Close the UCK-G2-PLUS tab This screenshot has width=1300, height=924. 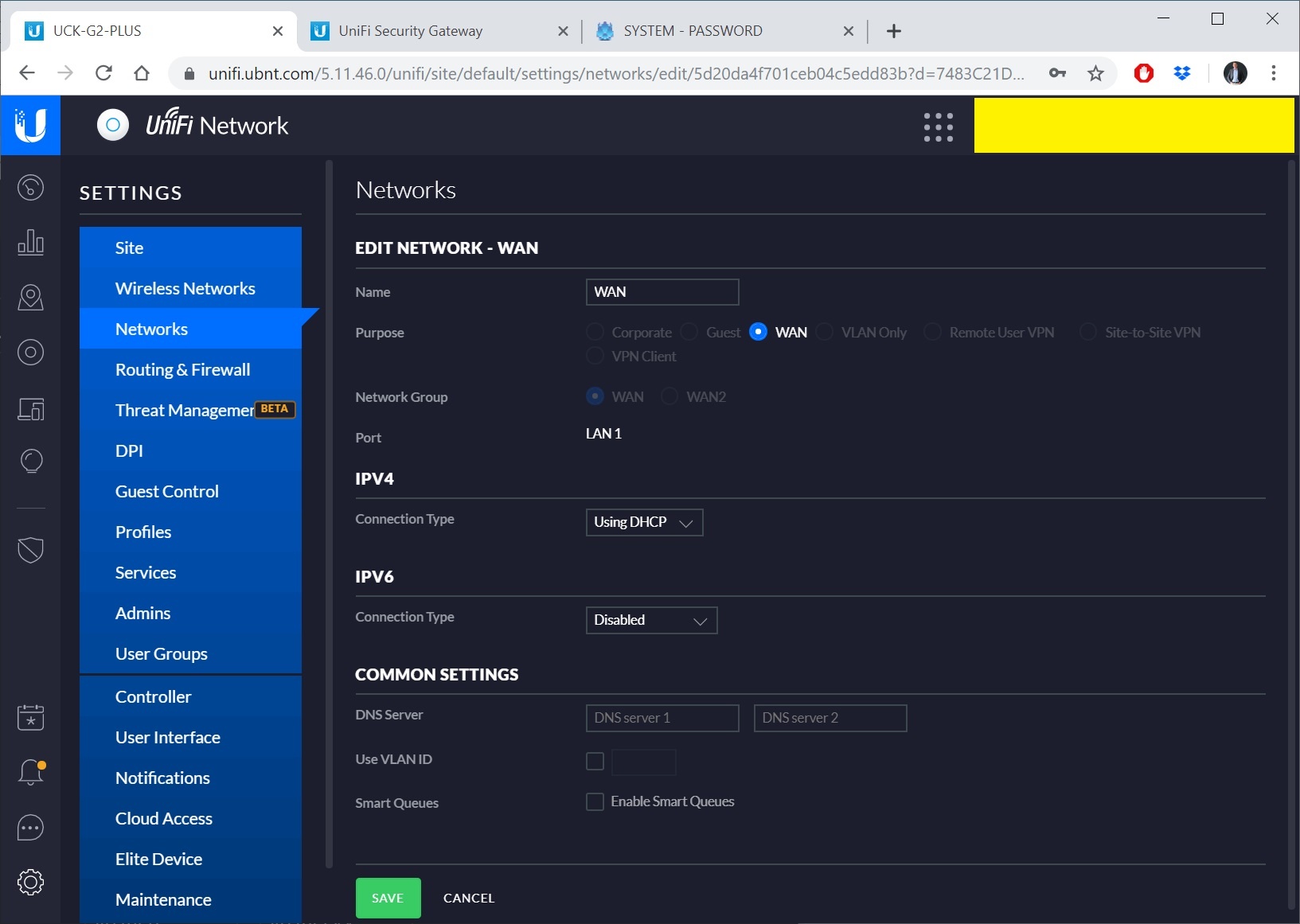pyautogui.click(x=278, y=31)
